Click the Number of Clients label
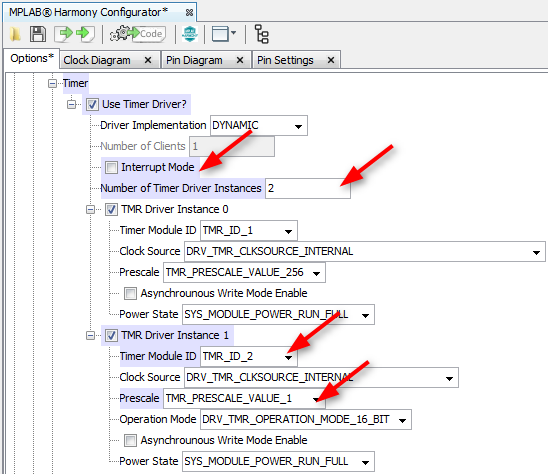The image size is (548, 474). pyautogui.click(x=143, y=146)
